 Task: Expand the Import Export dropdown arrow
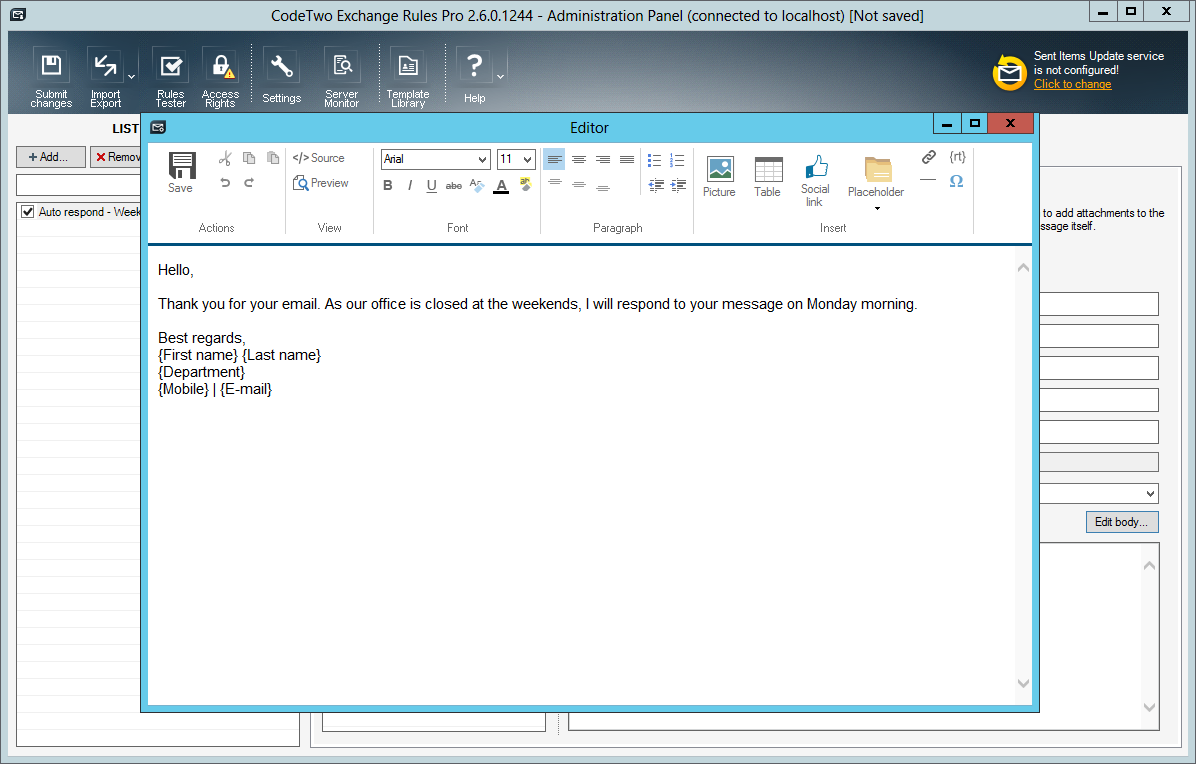[x=131, y=76]
